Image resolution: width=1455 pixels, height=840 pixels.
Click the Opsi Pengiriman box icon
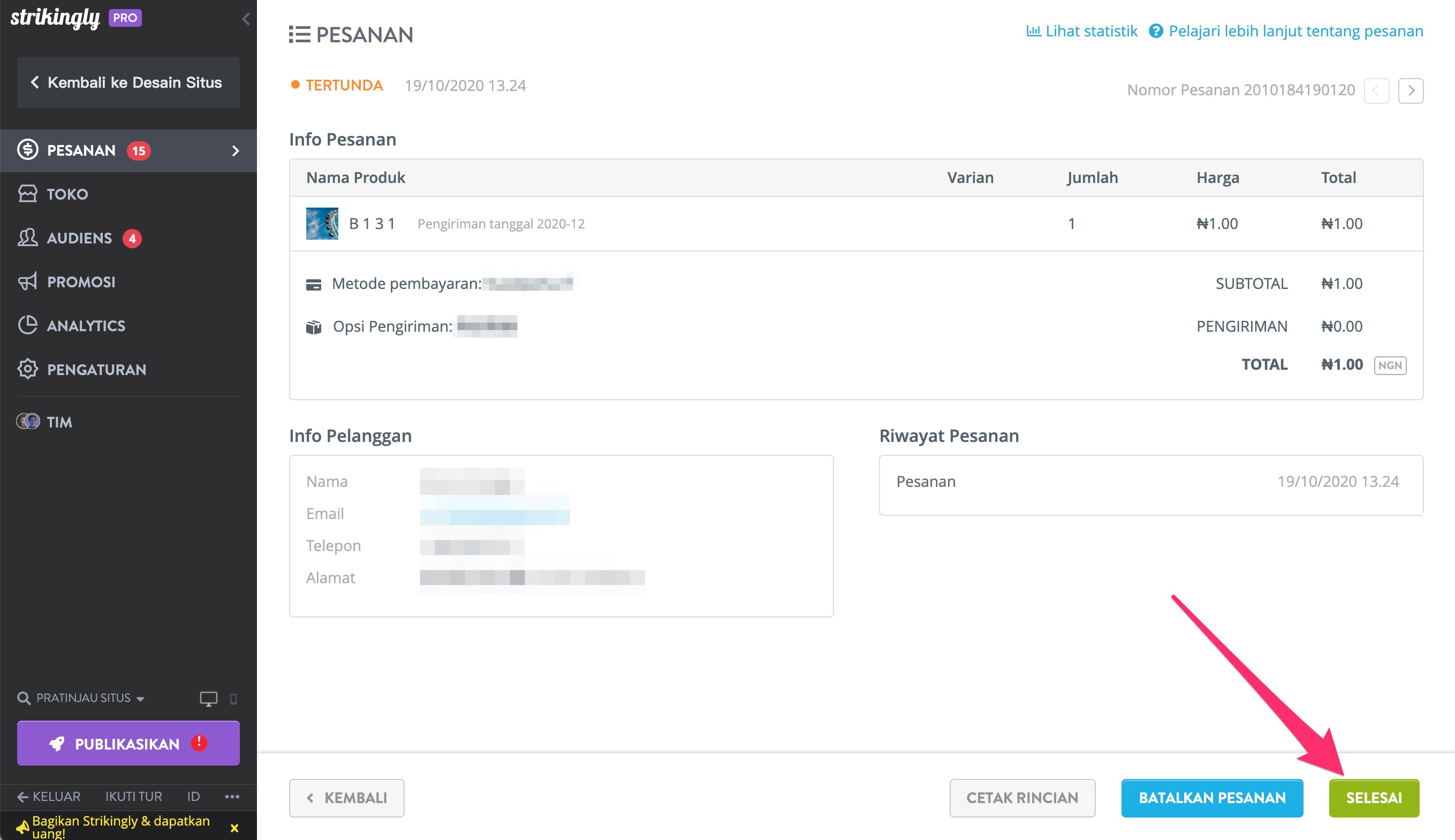point(313,327)
